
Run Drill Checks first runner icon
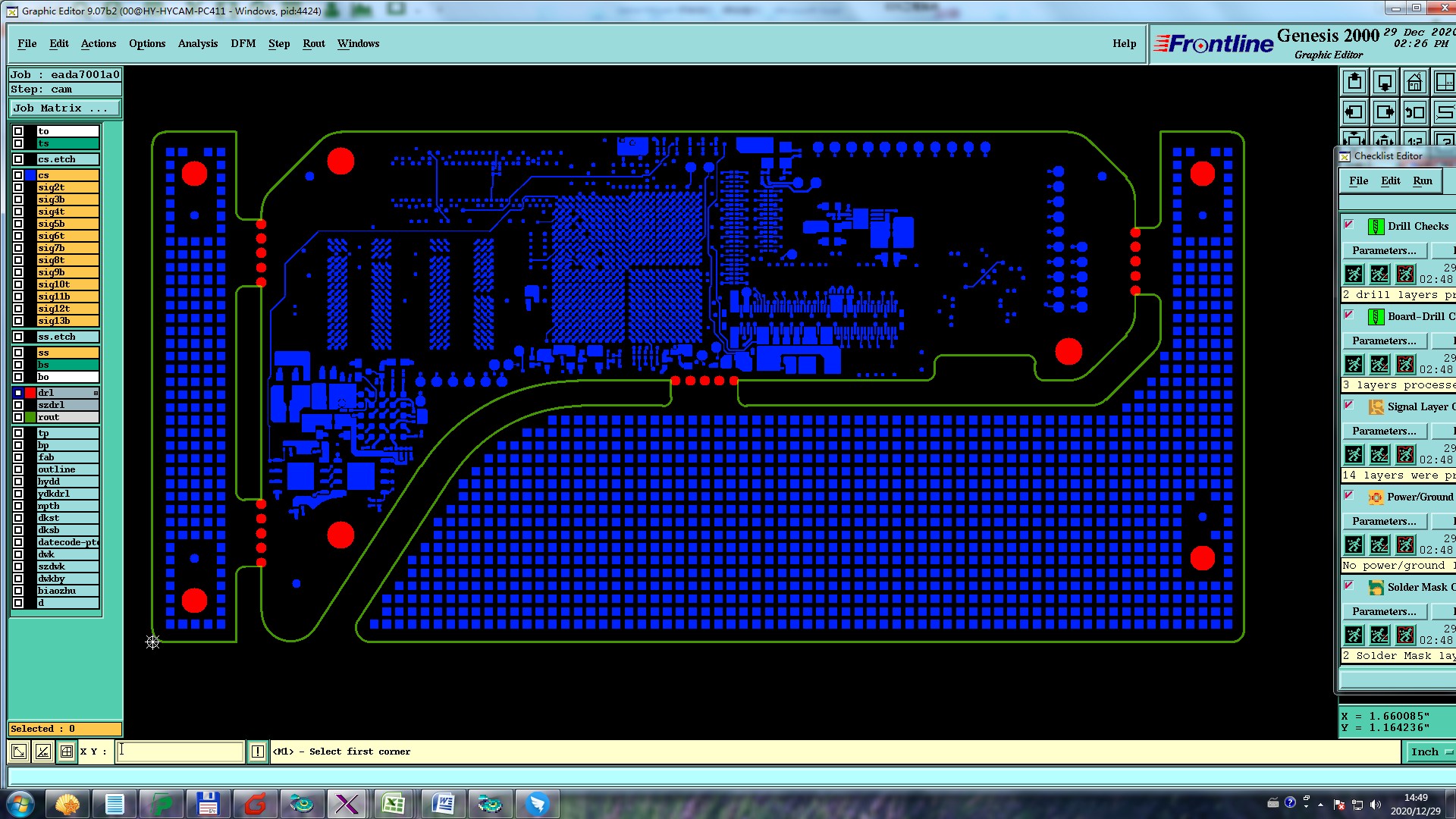coord(1354,274)
